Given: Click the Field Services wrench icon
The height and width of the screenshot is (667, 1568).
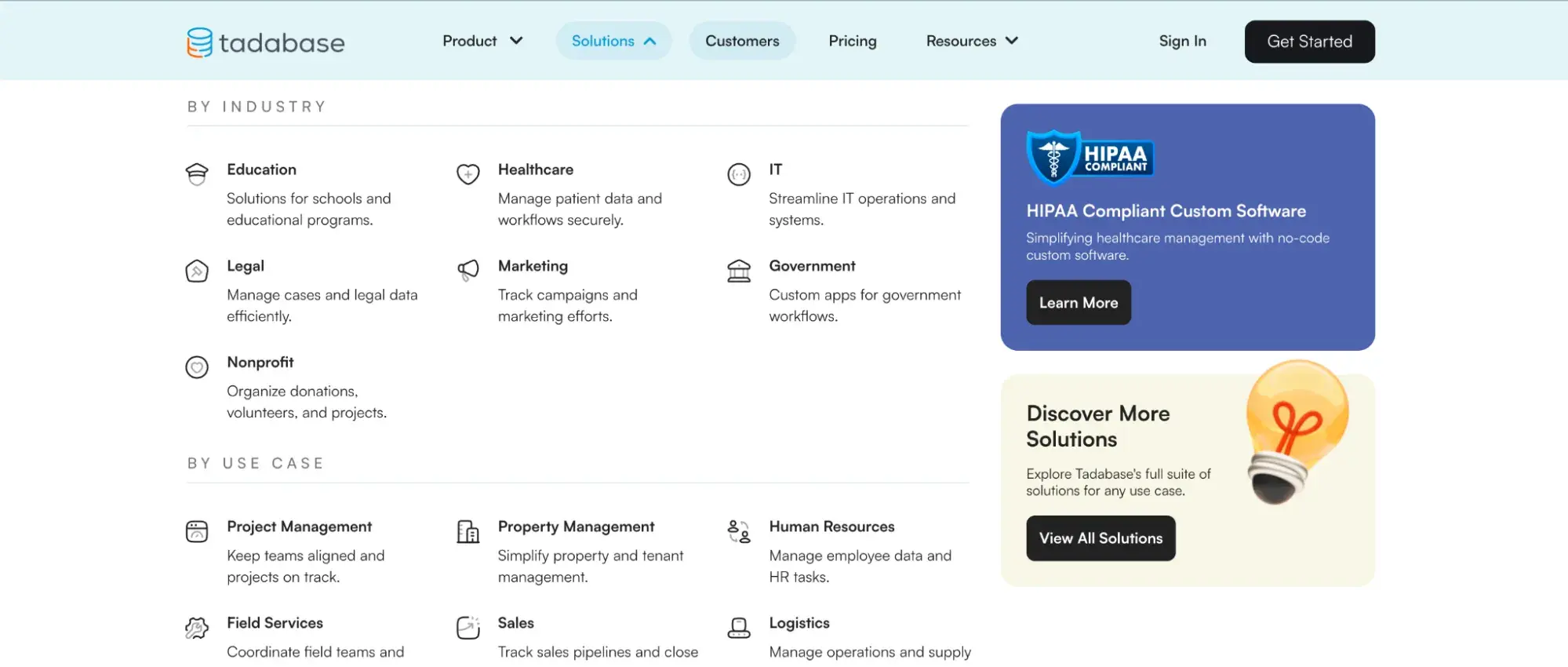Looking at the screenshot, I should click(x=197, y=628).
